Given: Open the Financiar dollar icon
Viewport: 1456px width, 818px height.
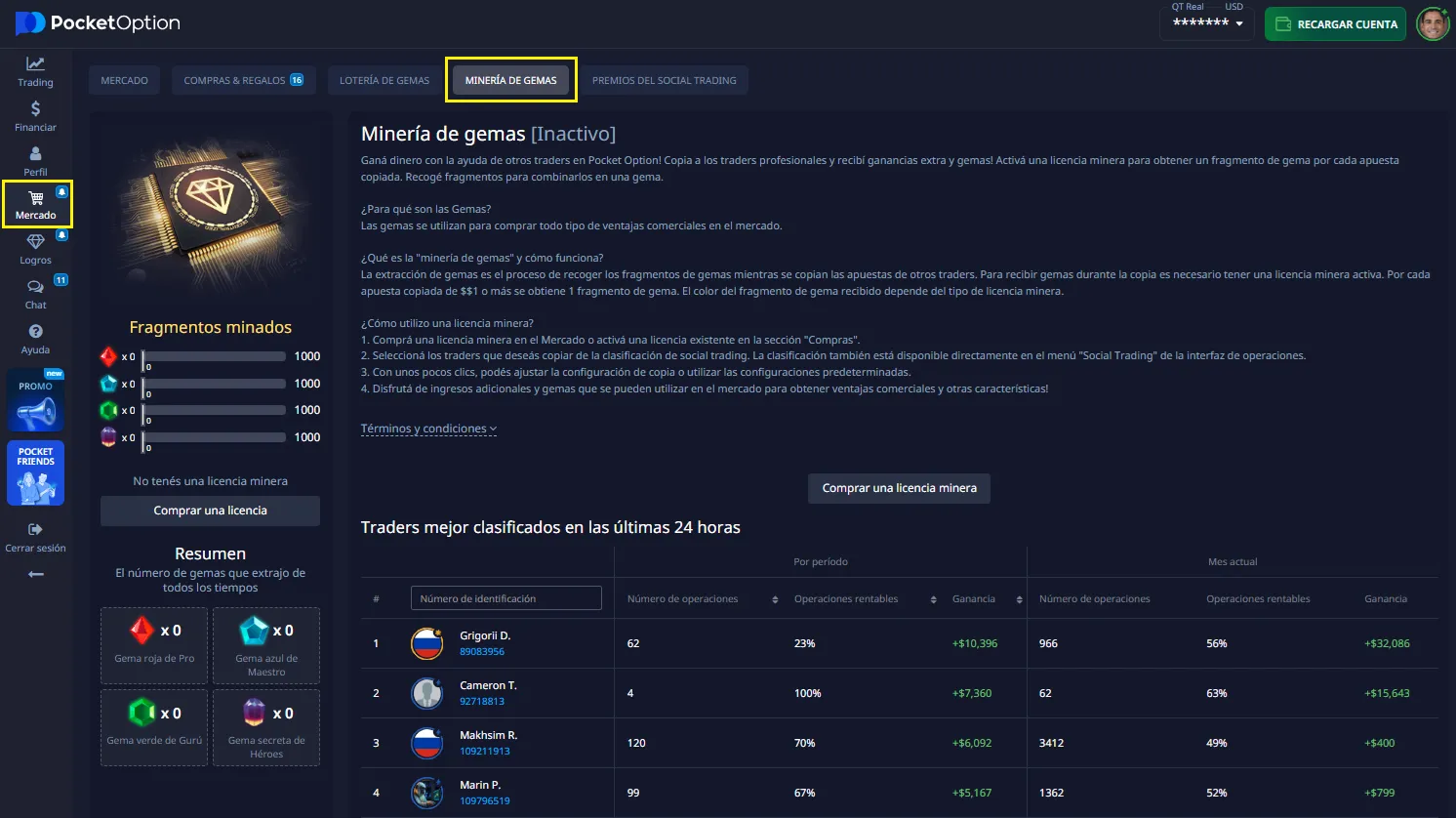Looking at the screenshot, I should [35, 115].
